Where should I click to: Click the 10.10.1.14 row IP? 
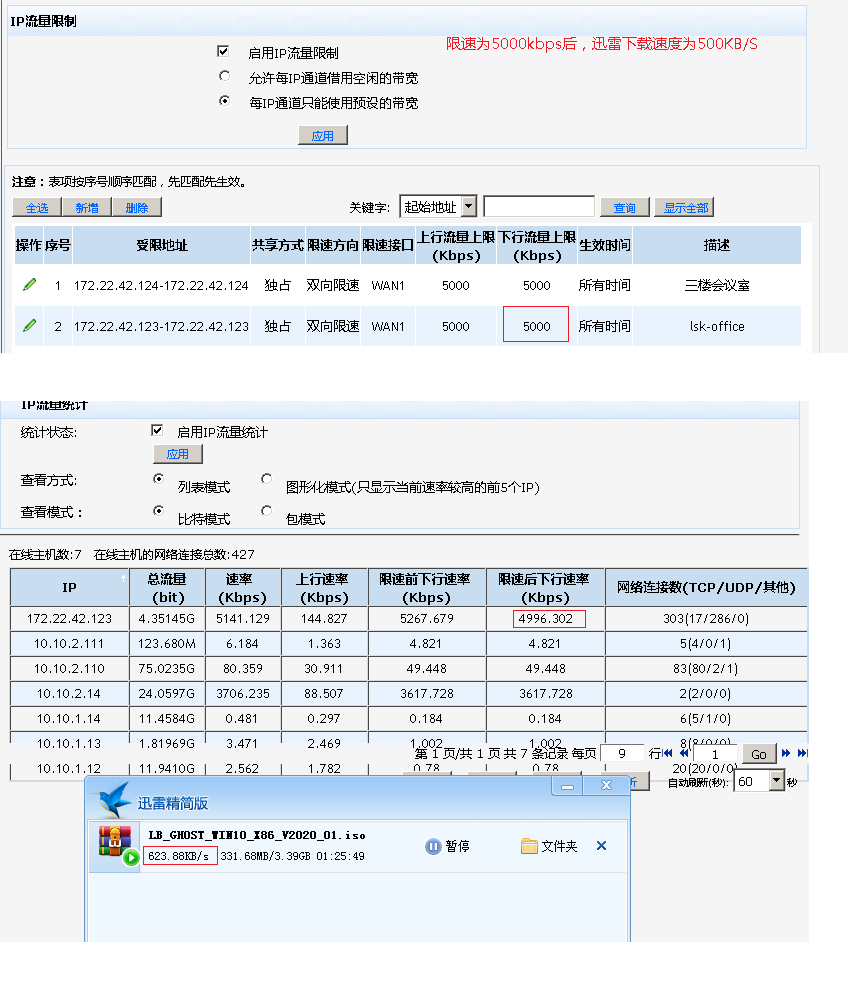(69, 718)
